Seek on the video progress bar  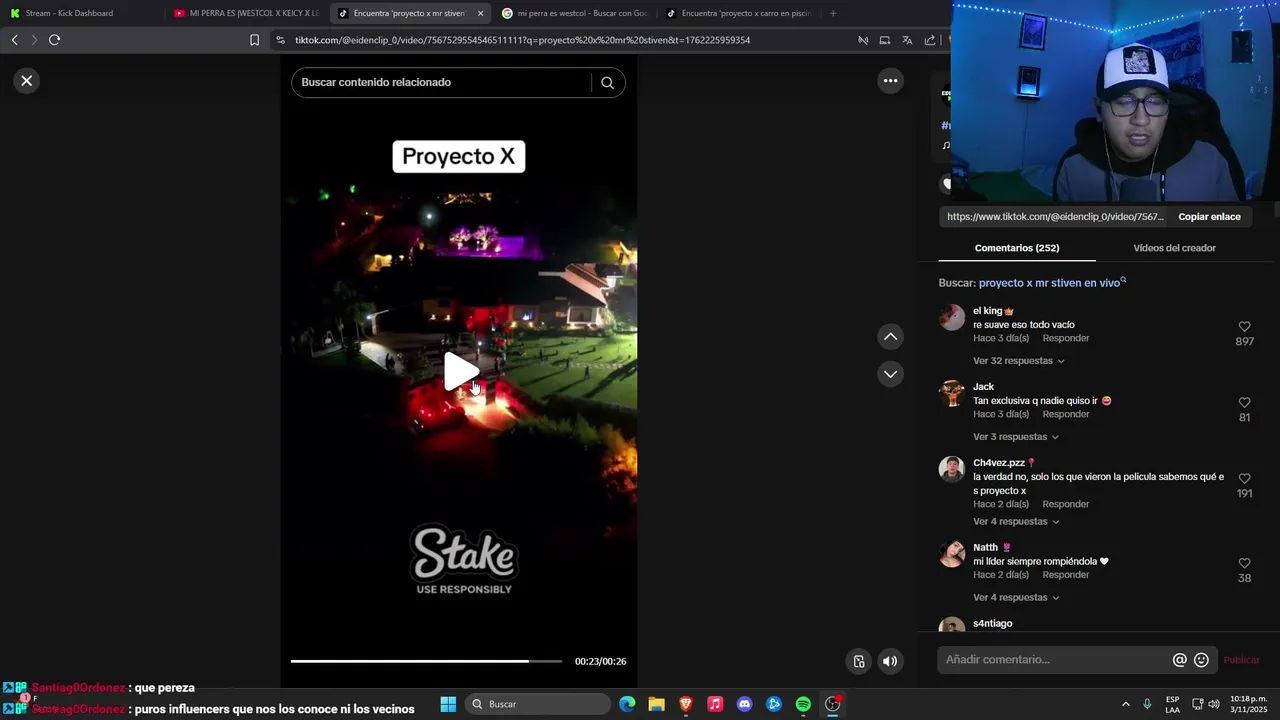(426, 661)
